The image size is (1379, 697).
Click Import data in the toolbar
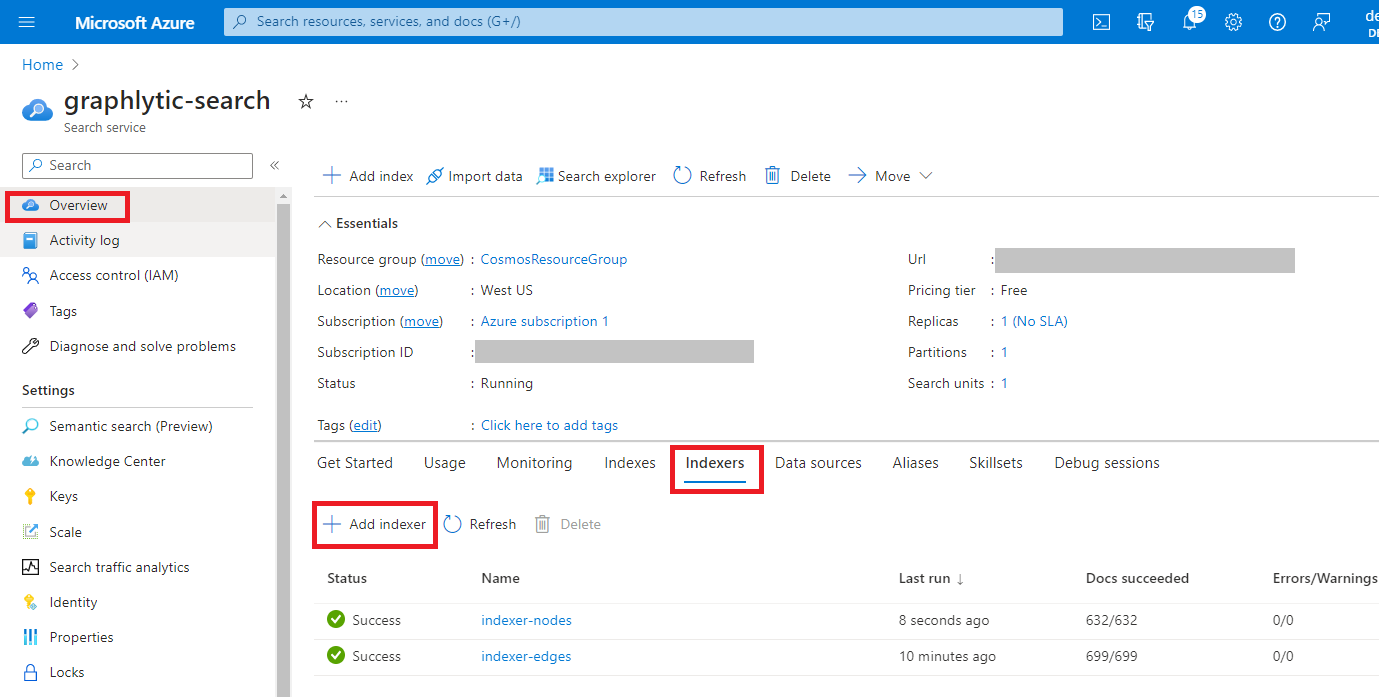click(x=474, y=176)
